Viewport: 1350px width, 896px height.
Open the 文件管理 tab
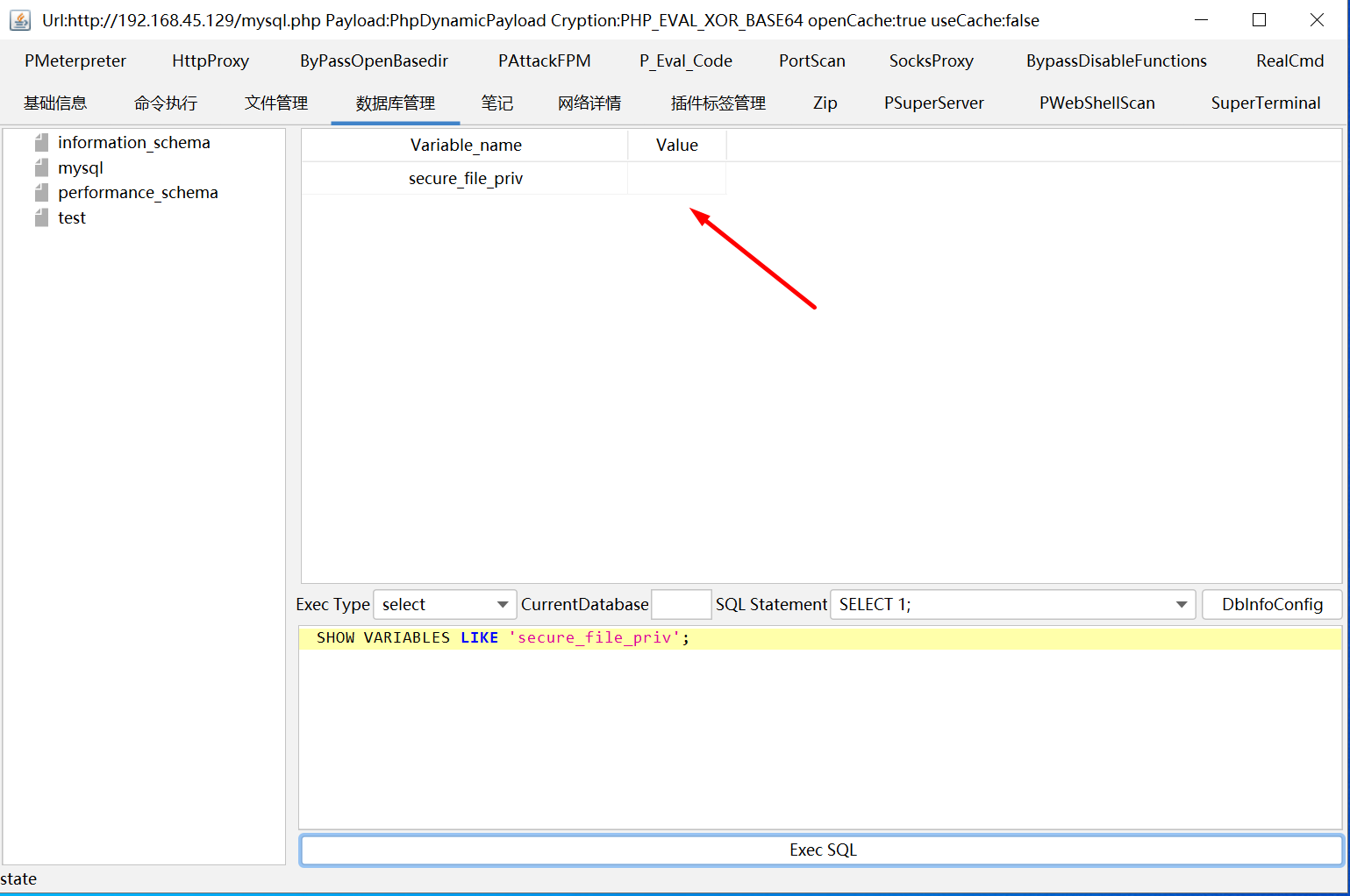point(276,103)
